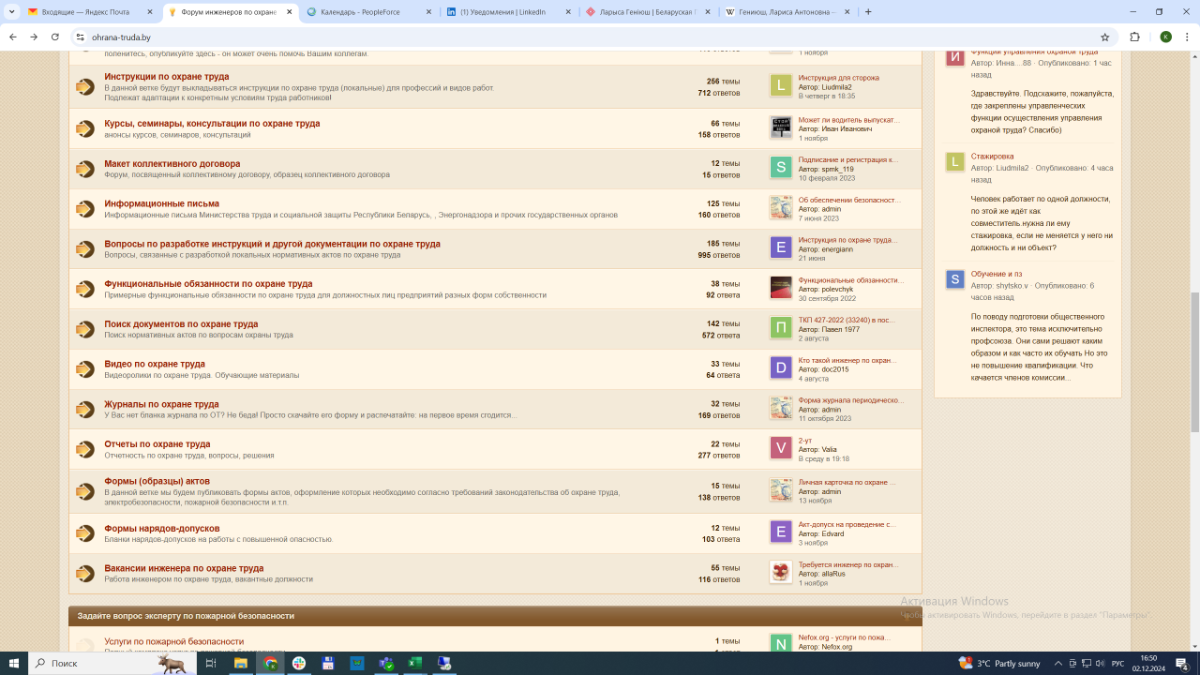
Task: Open last post Может ли водитель выпускат...
Action: pyautogui.click(x=848, y=119)
